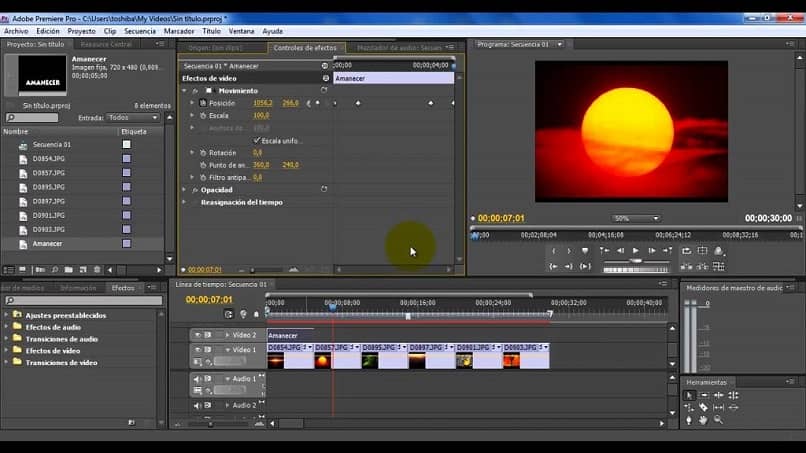Open the Secuencia menu
Viewport: 806px width, 453px height.
(x=140, y=31)
